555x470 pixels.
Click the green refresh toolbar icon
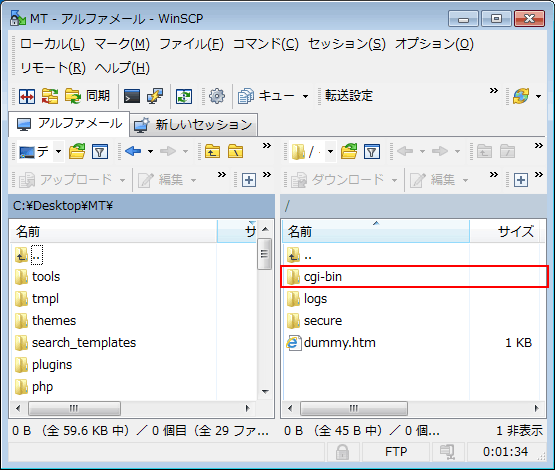(184, 96)
